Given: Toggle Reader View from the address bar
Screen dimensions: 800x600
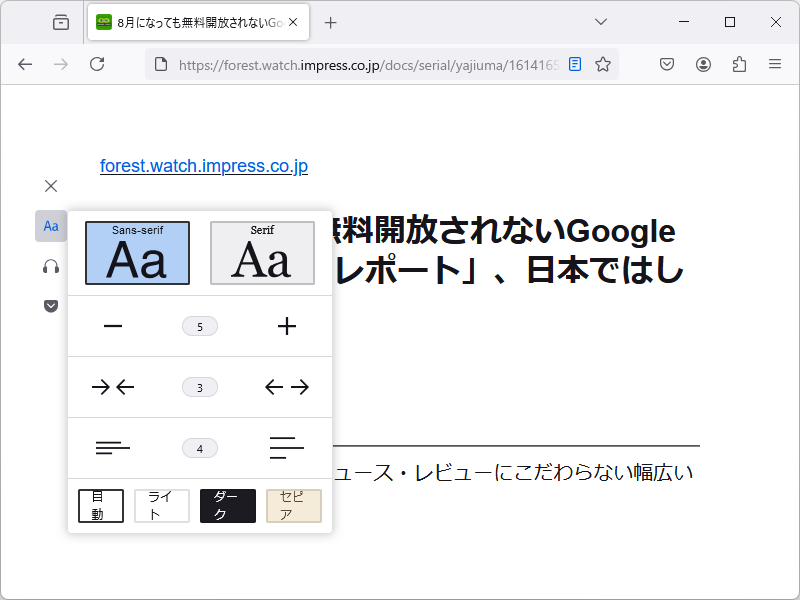Looking at the screenshot, I should point(575,63).
